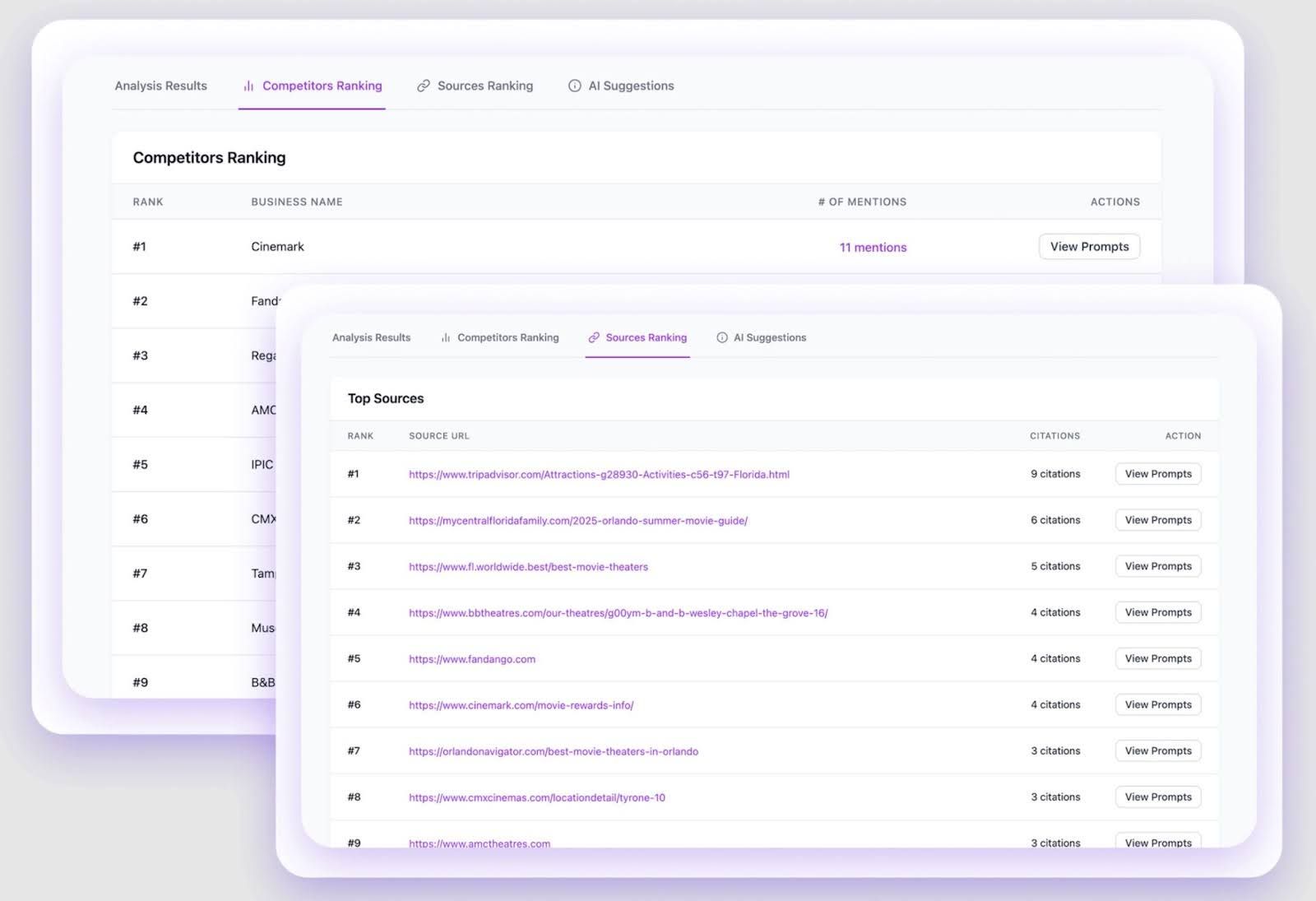Viewport: 1316px width, 901px height.
Task: Click the '5 citations' count
Action: coord(1056,566)
